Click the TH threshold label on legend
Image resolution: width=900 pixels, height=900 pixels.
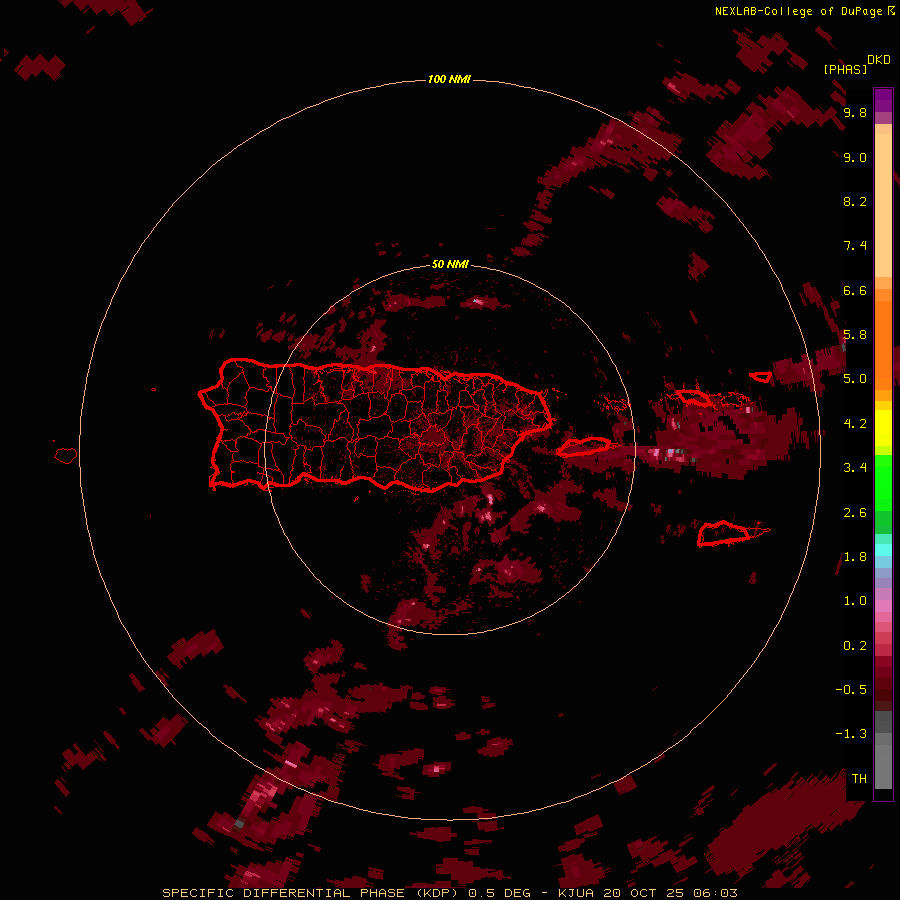(859, 779)
